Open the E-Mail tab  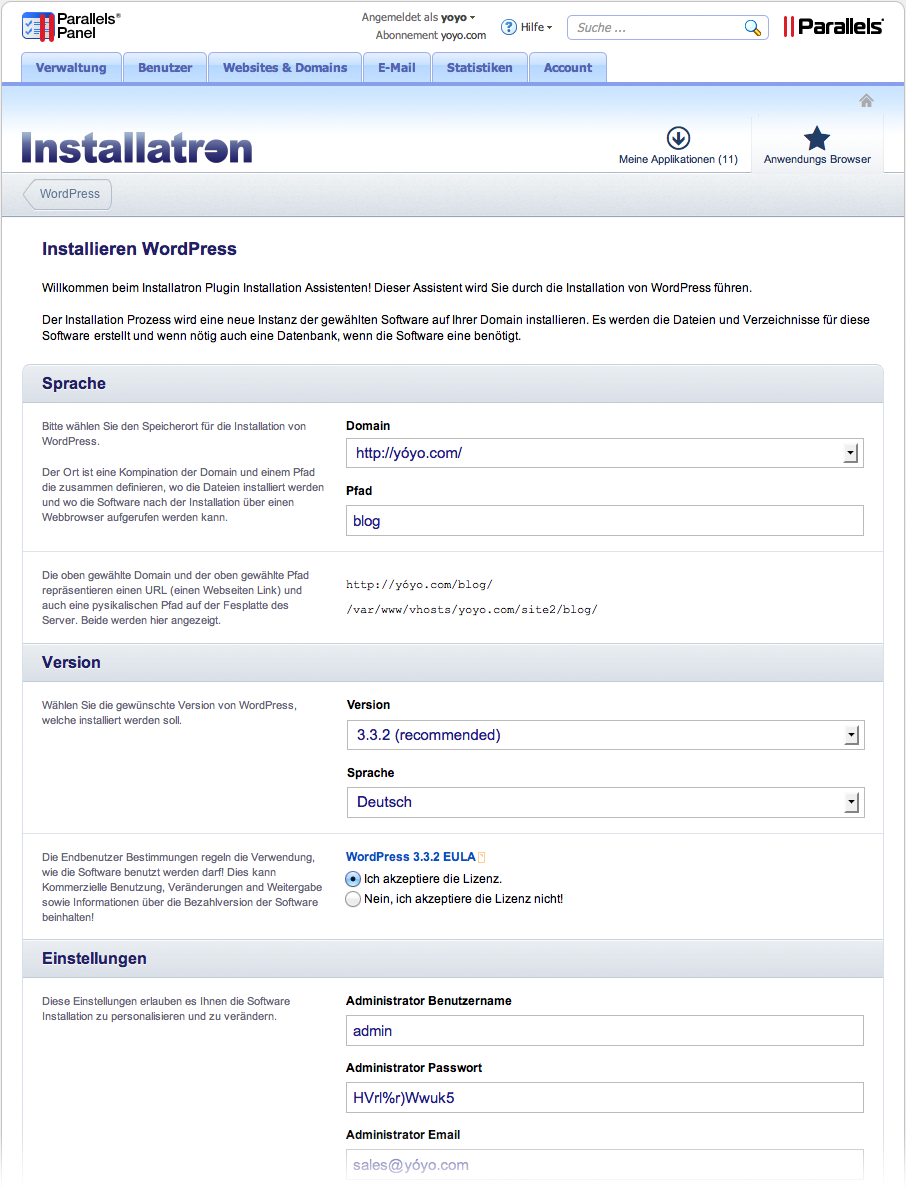pyautogui.click(x=397, y=67)
